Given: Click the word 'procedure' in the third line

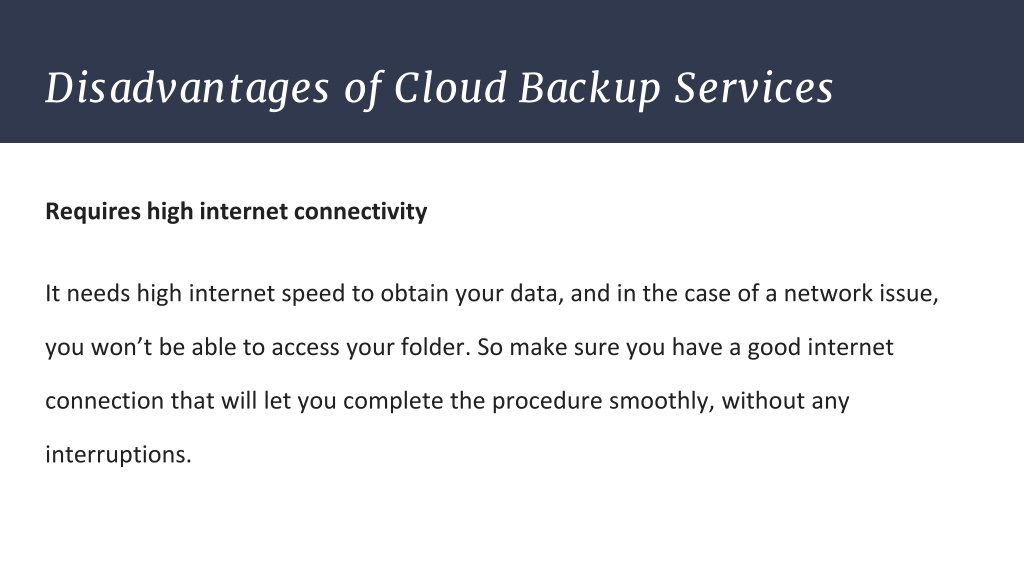Looking at the screenshot, I should (x=547, y=401).
